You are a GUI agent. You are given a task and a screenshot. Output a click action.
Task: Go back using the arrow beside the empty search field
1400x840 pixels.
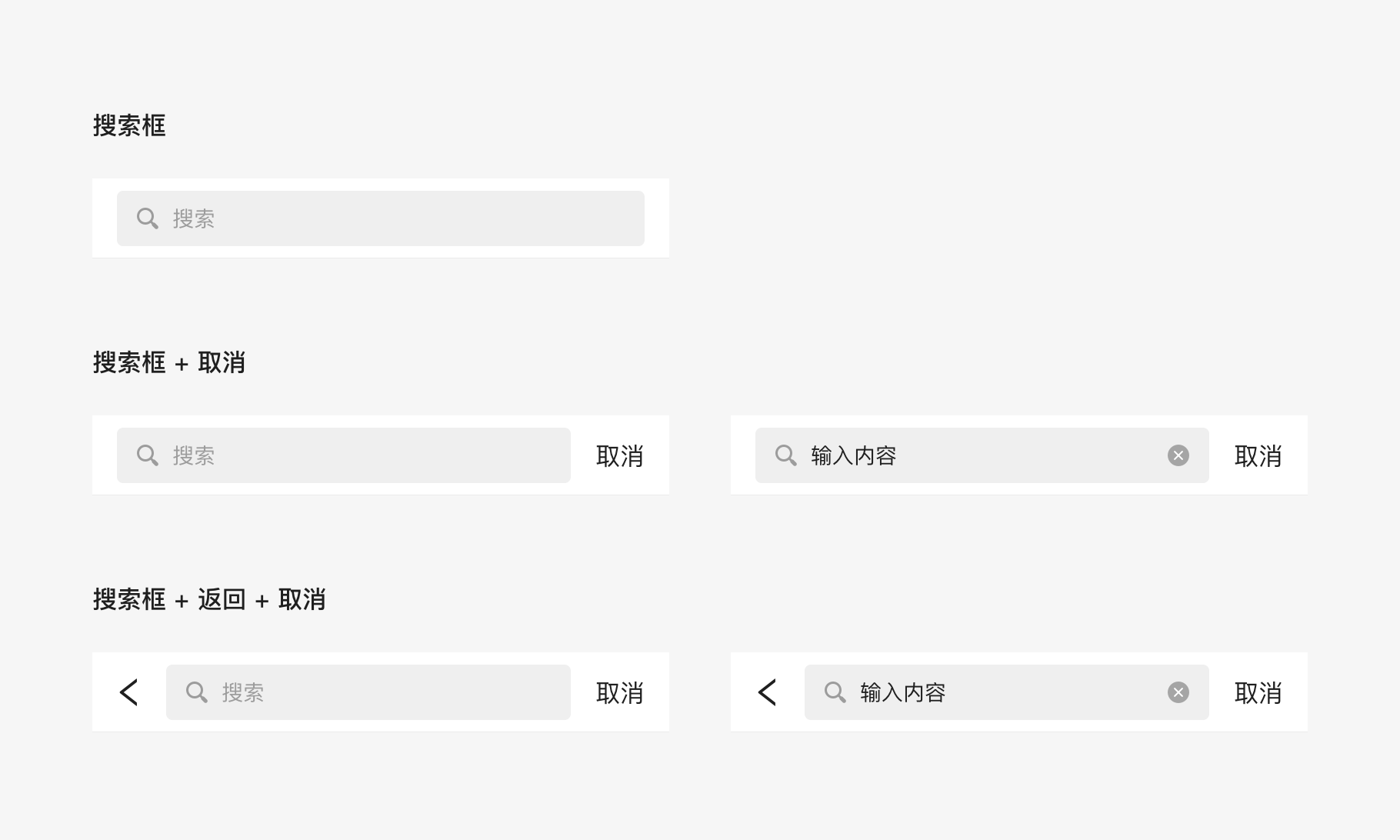[129, 692]
